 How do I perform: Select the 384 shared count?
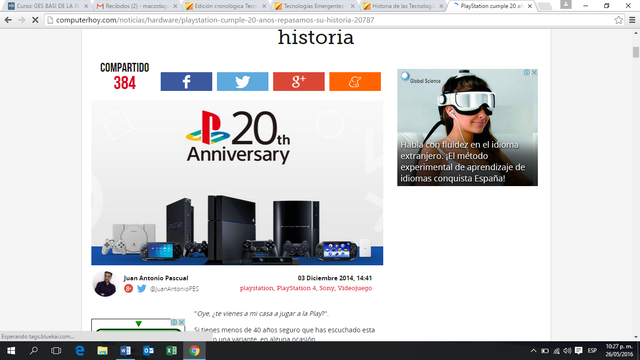(124, 83)
